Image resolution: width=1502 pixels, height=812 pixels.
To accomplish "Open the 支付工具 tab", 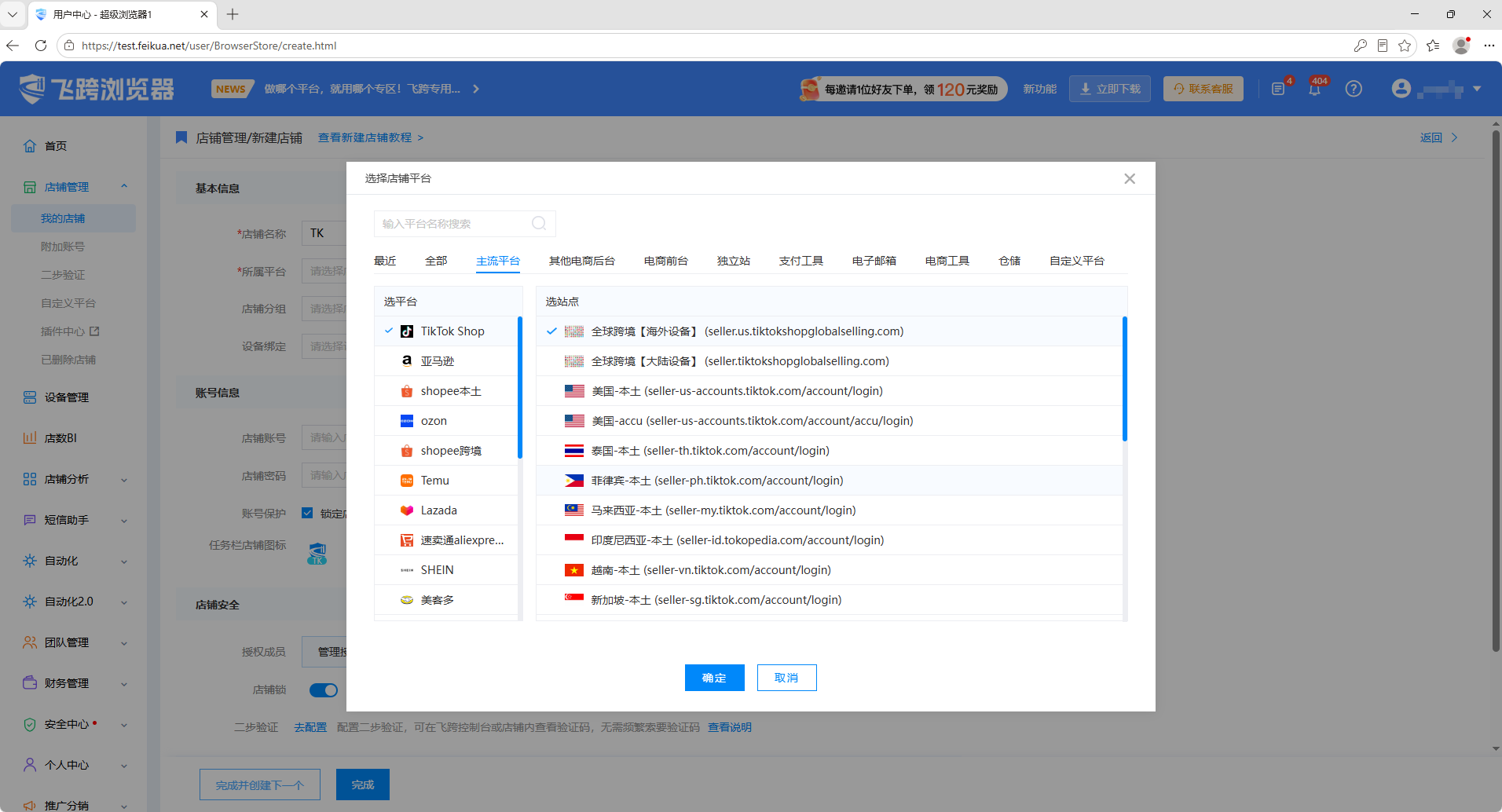I will point(801,261).
